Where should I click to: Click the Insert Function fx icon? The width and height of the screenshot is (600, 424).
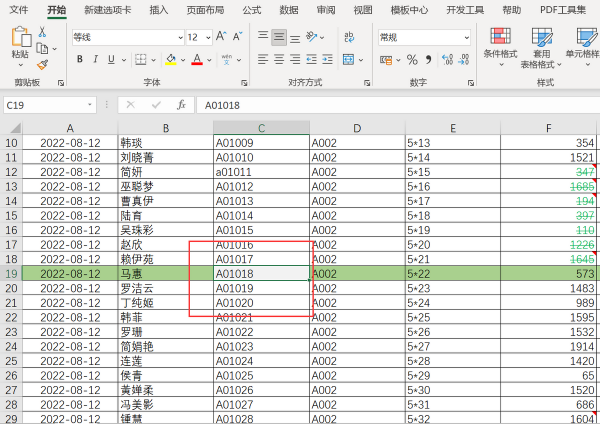pos(181,105)
